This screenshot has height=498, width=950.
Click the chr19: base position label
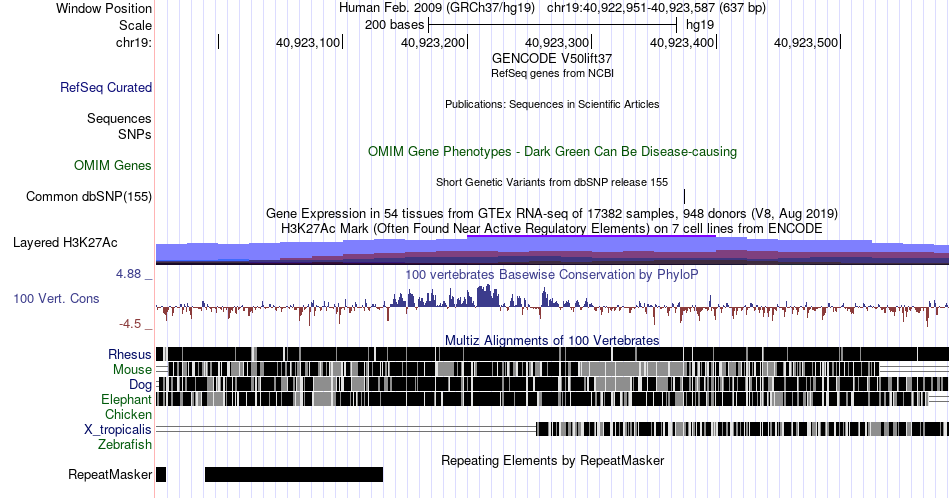133,42
